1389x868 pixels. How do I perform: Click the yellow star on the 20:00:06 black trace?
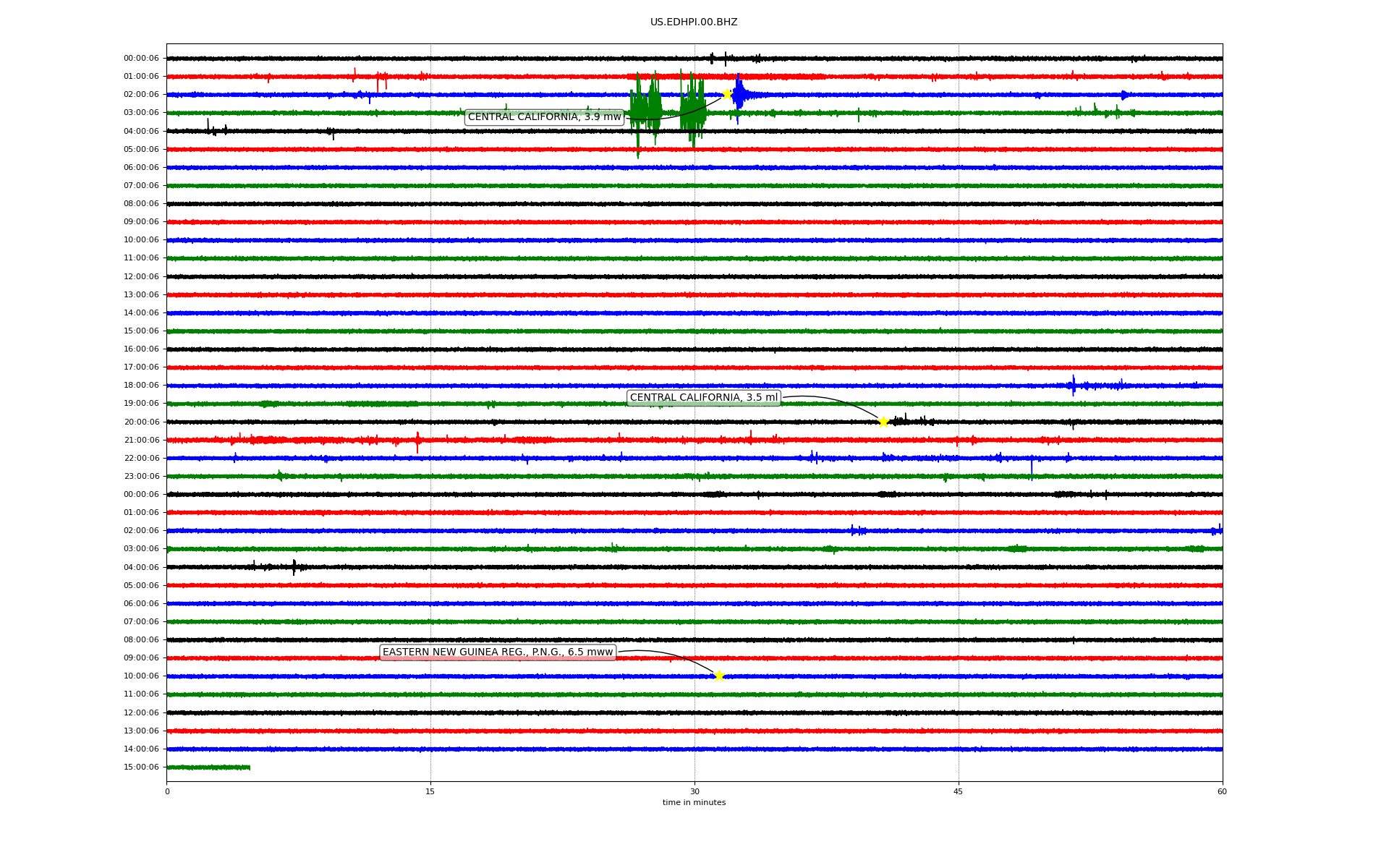tap(883, 422)
